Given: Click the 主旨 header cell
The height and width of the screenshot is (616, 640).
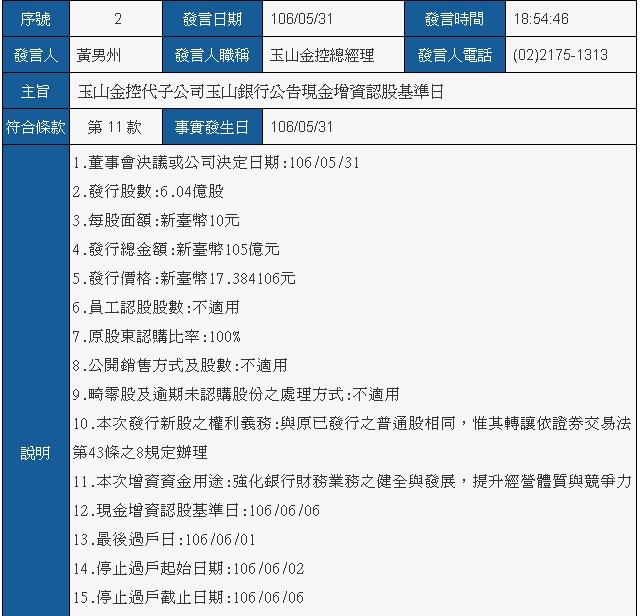Looking at the screenshot, I should point(36,91).
